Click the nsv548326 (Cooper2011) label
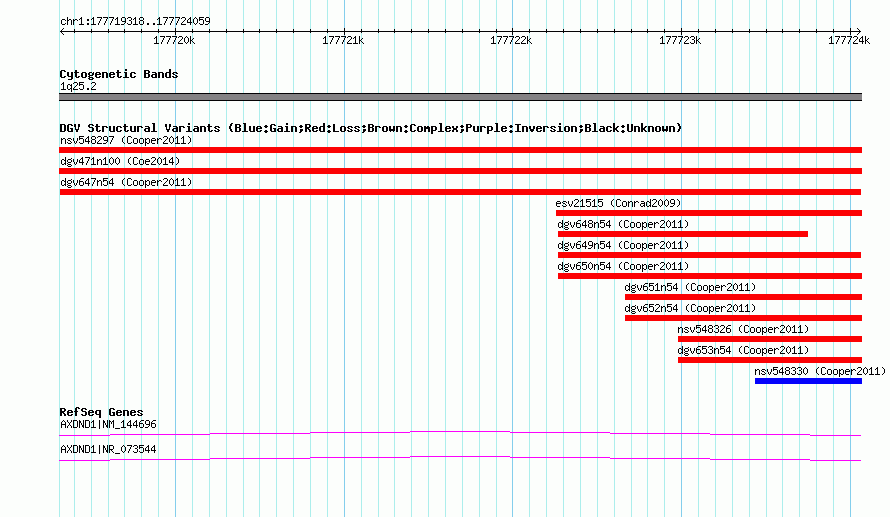 tap(743, 329)
